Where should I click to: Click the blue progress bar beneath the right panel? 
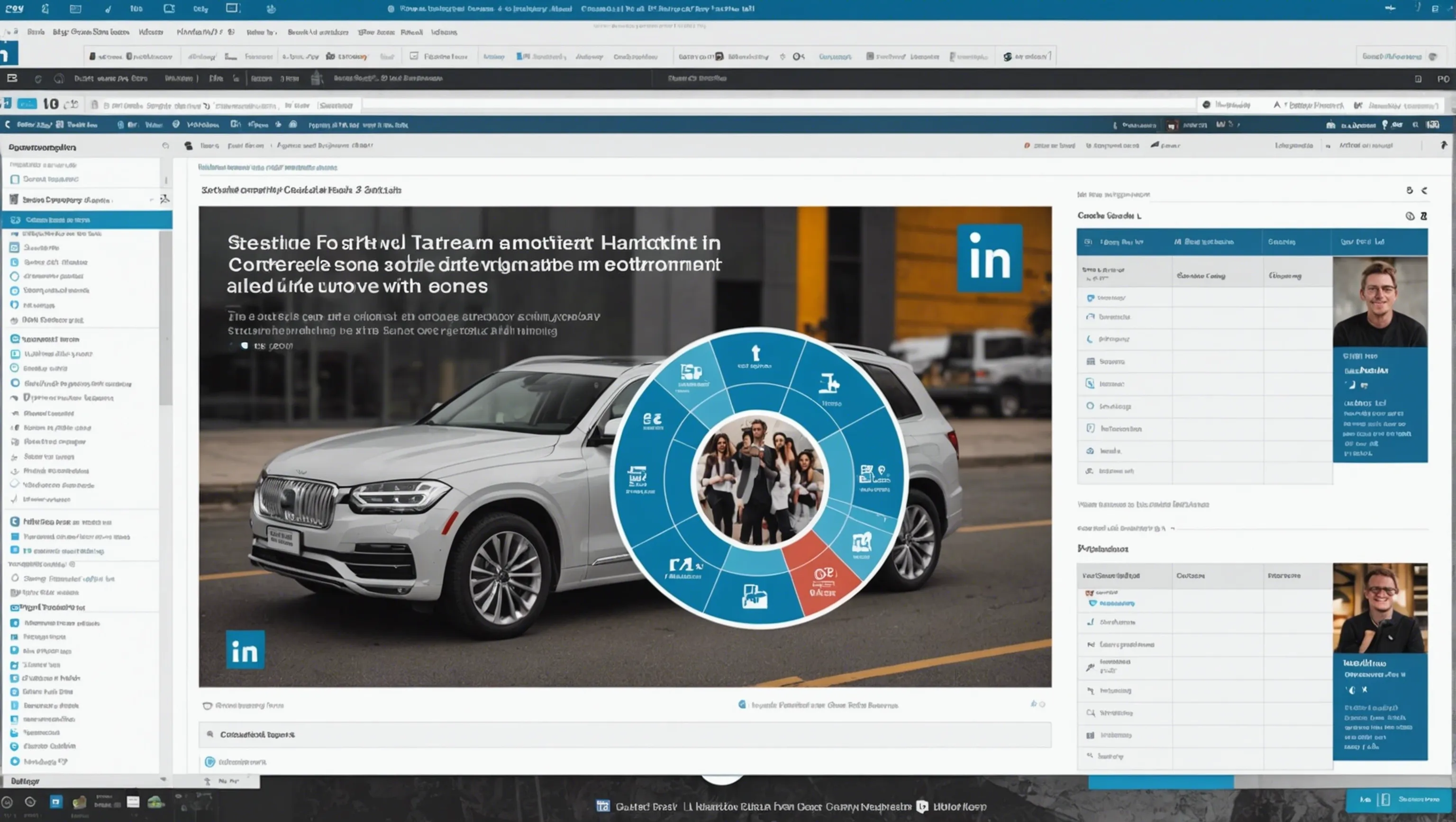(1161, 783)
